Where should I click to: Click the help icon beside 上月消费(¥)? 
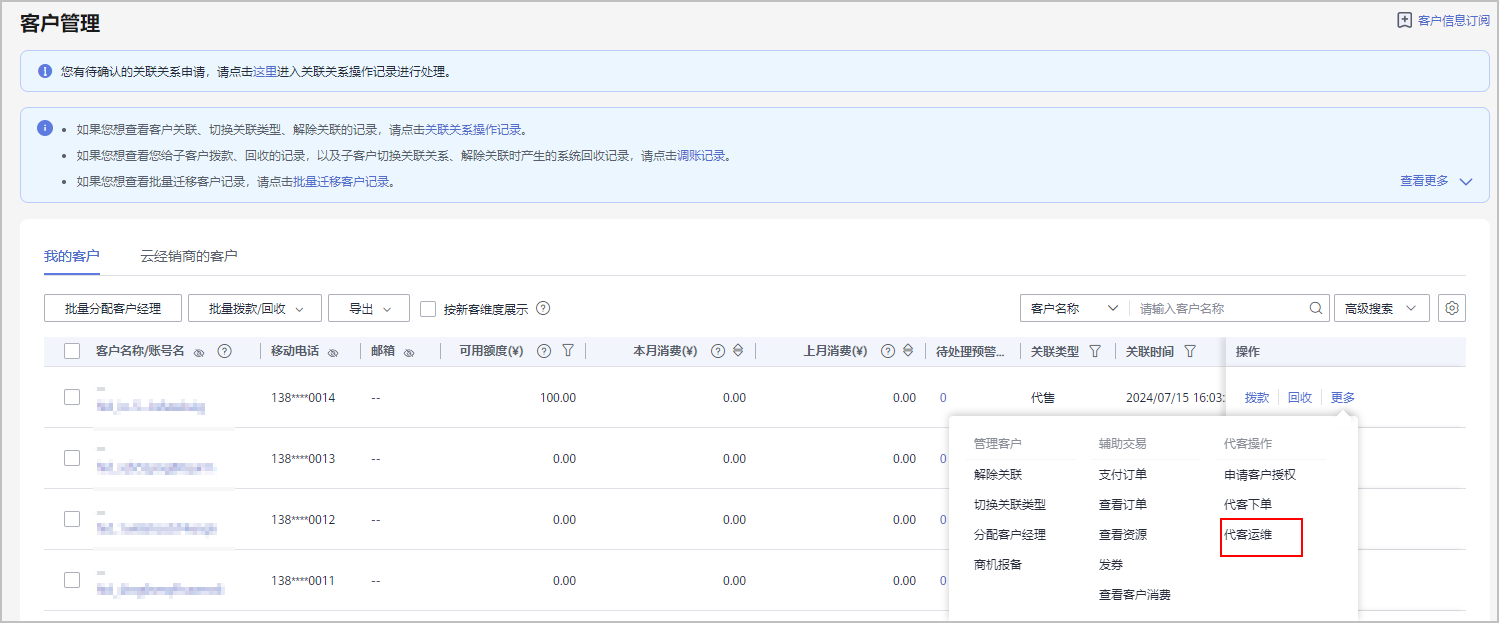[887, 351]
